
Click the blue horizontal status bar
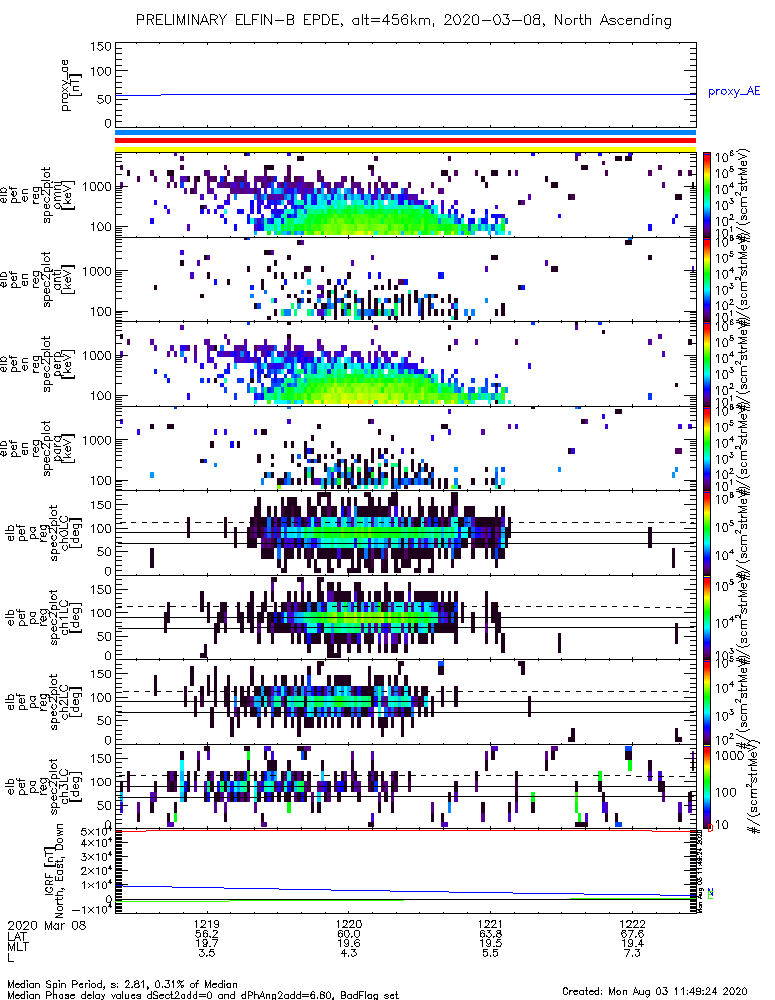(x=405, y=133)
